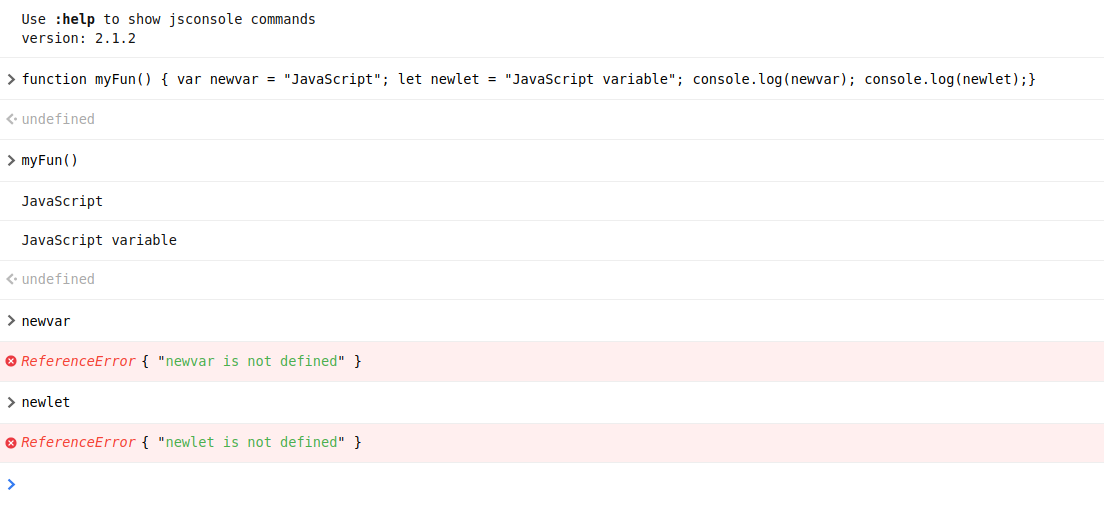Image resolution: width=1104 pixels, height=513 pixels.
Task: Click the return arrow beside first undefined result
Action: click(11, 119)
